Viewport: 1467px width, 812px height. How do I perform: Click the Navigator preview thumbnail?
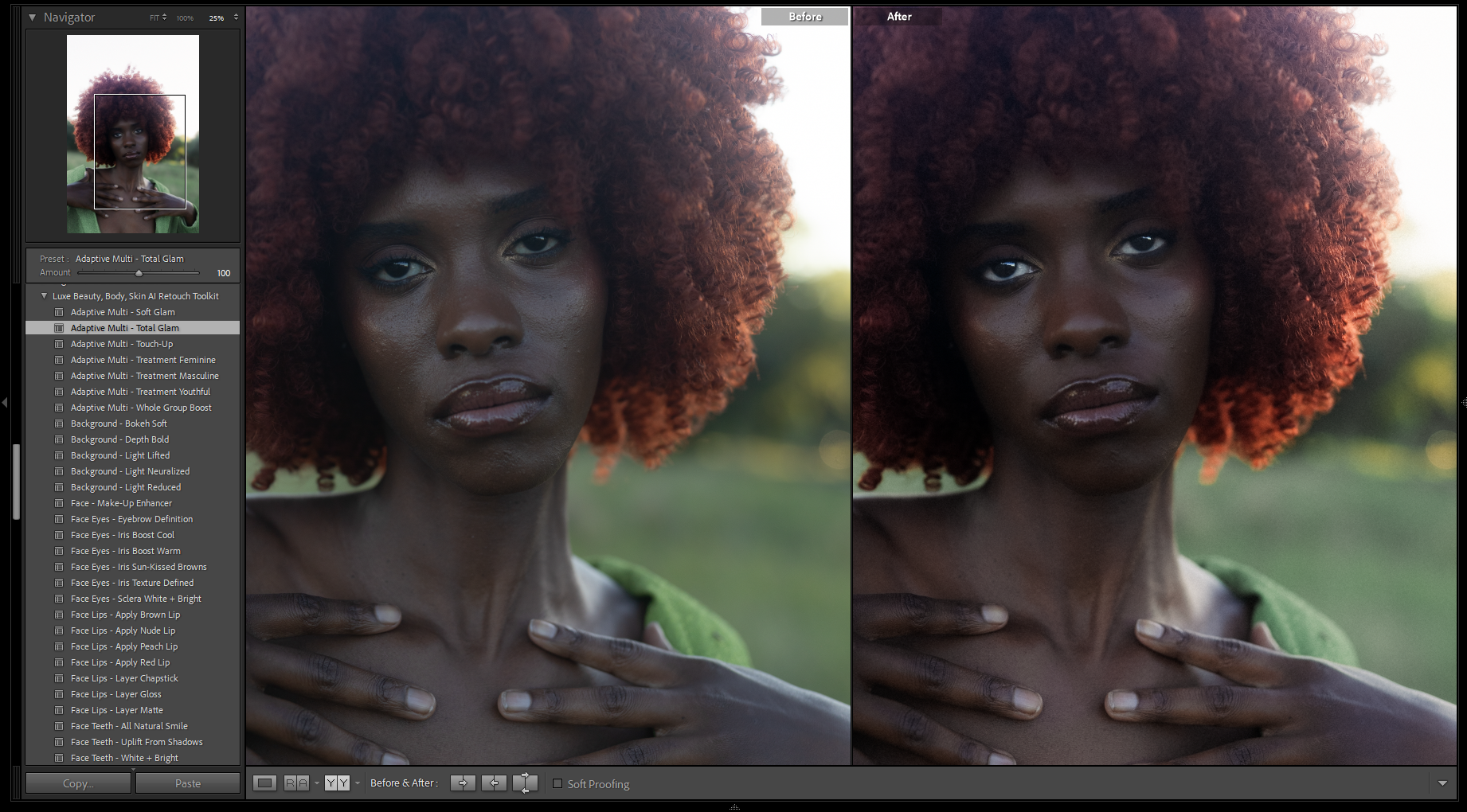(133, 134)
